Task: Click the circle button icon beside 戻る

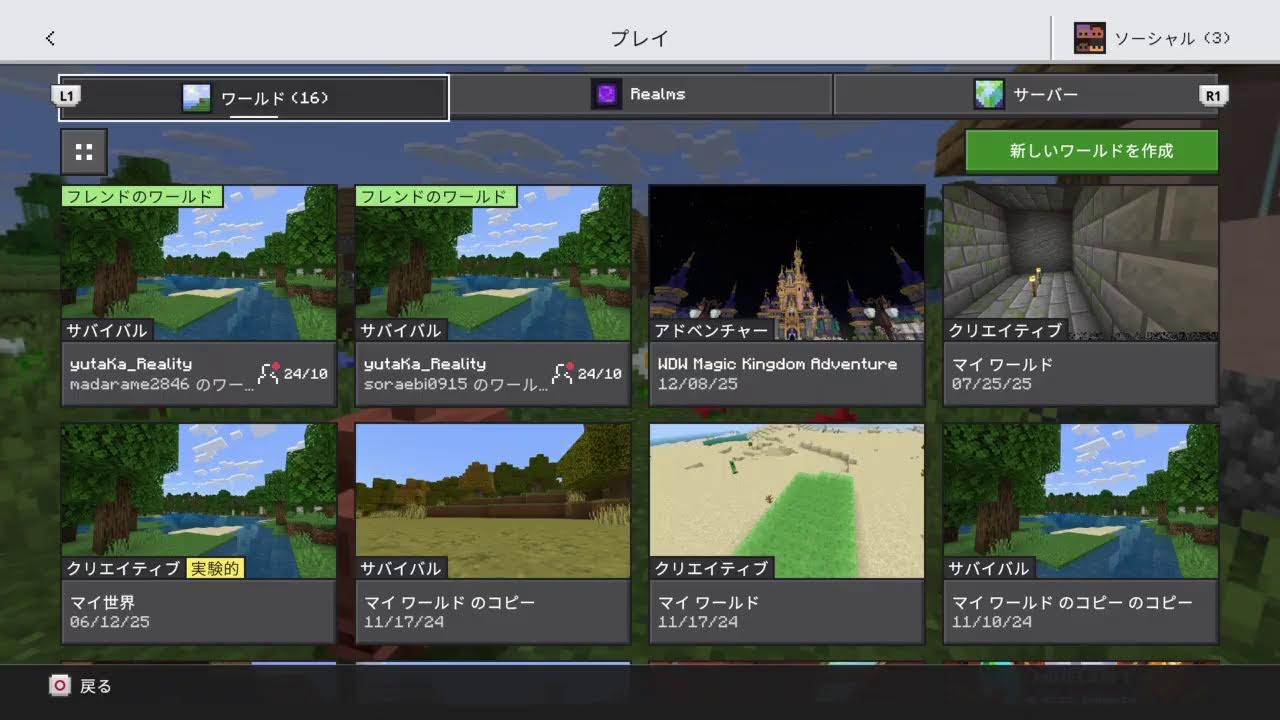Action: [x=60, y=686]
